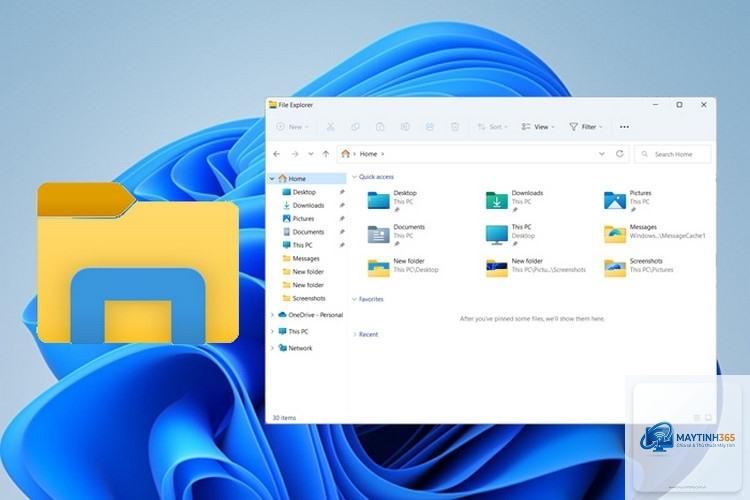Select the Downloads folder in Quick access

(x=515, y=200)
